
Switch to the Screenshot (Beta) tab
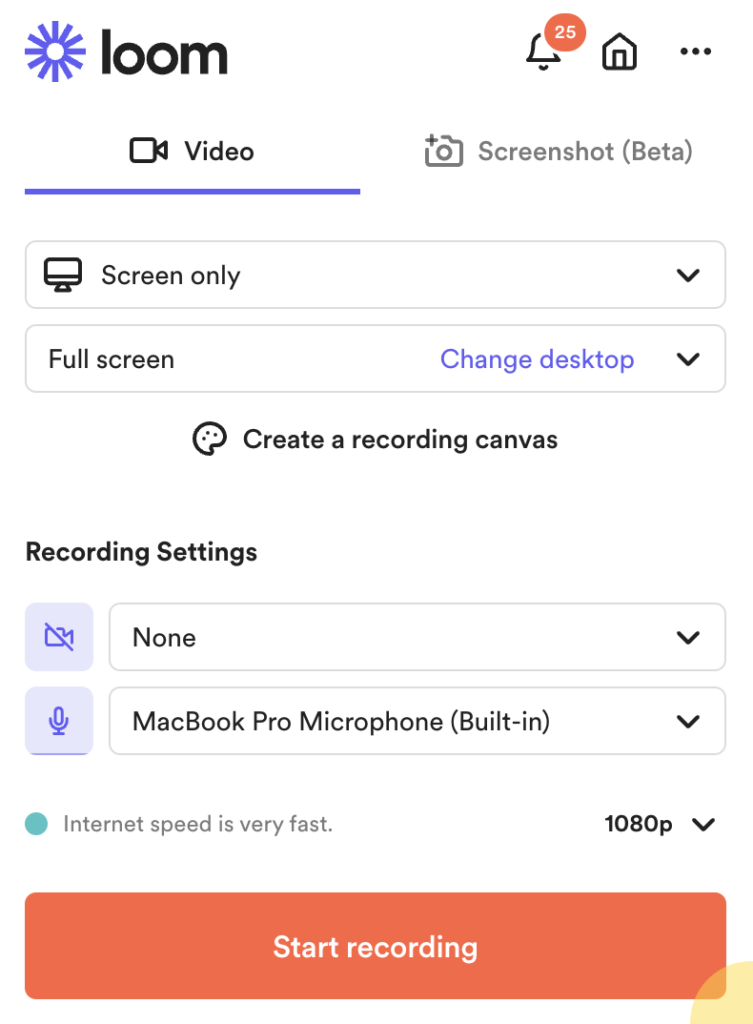(558, 152)
